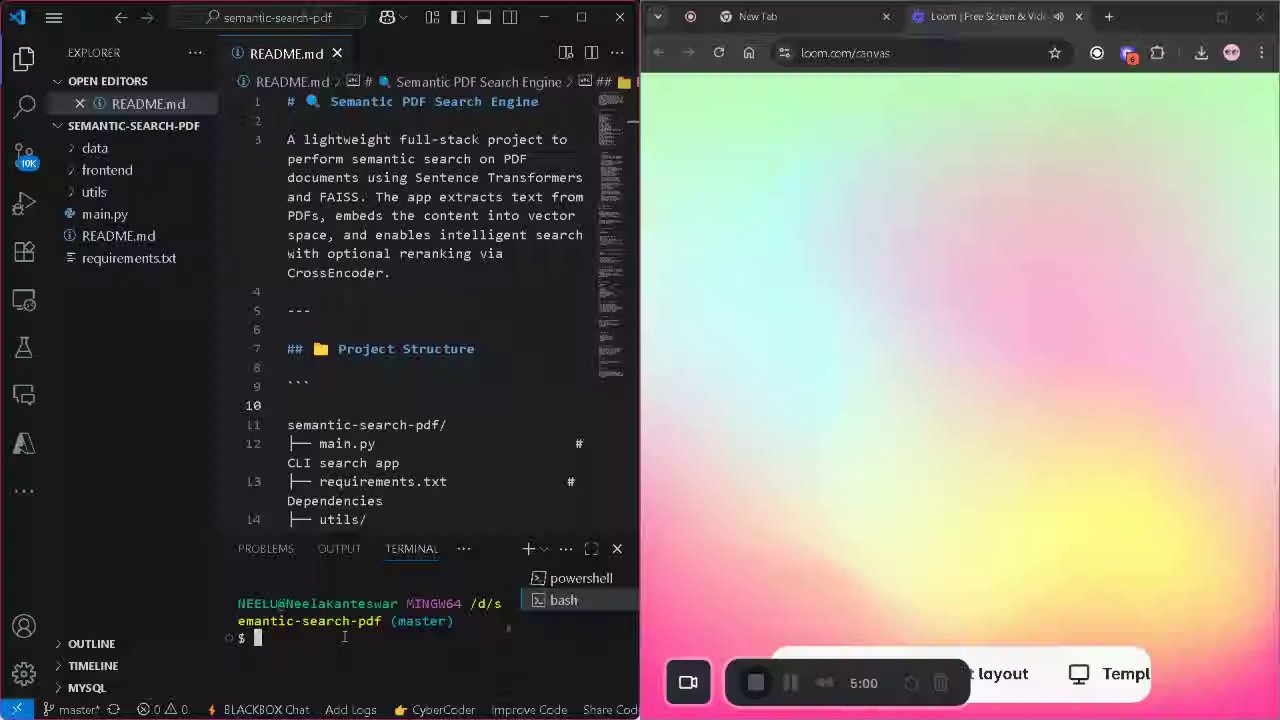Screen dimensions: 1280x720
Task: Open Explorer Views and More Actions menu
Action: tap(196, 53)
